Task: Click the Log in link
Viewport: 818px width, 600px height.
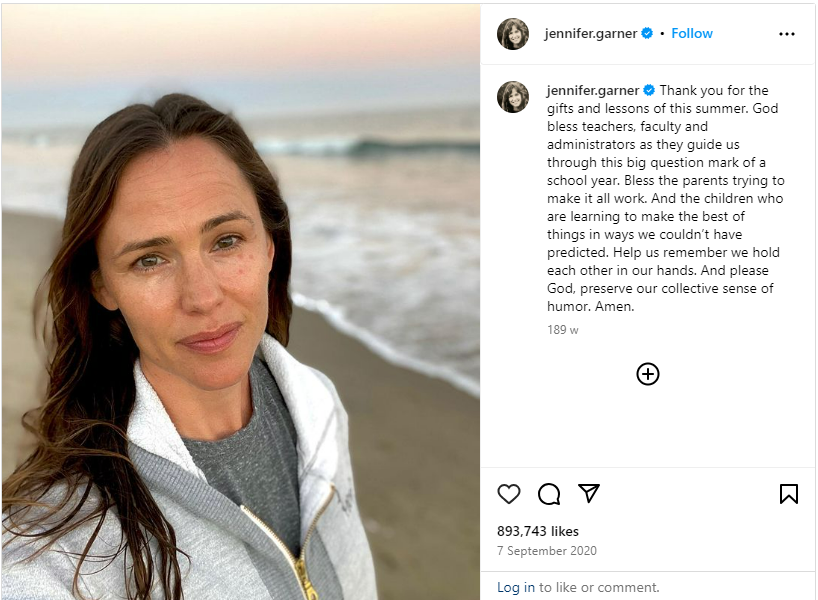Action: pos(516,587)
